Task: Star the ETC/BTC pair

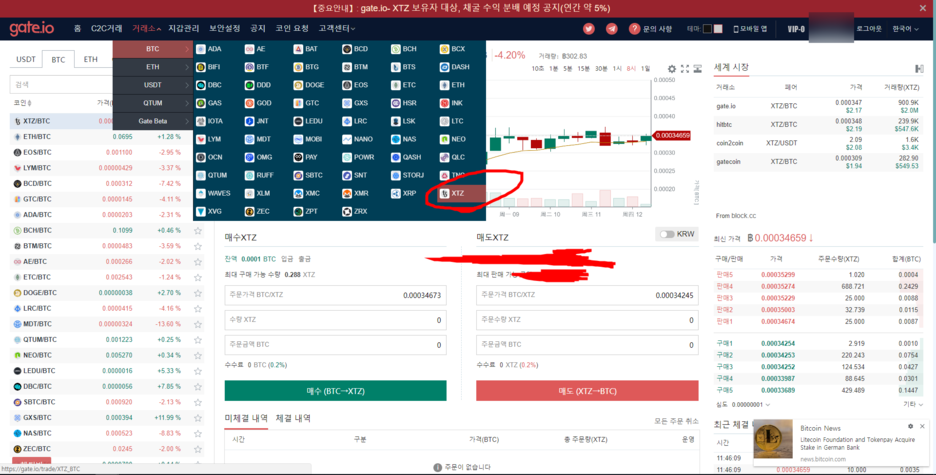Action: [198, 277]
